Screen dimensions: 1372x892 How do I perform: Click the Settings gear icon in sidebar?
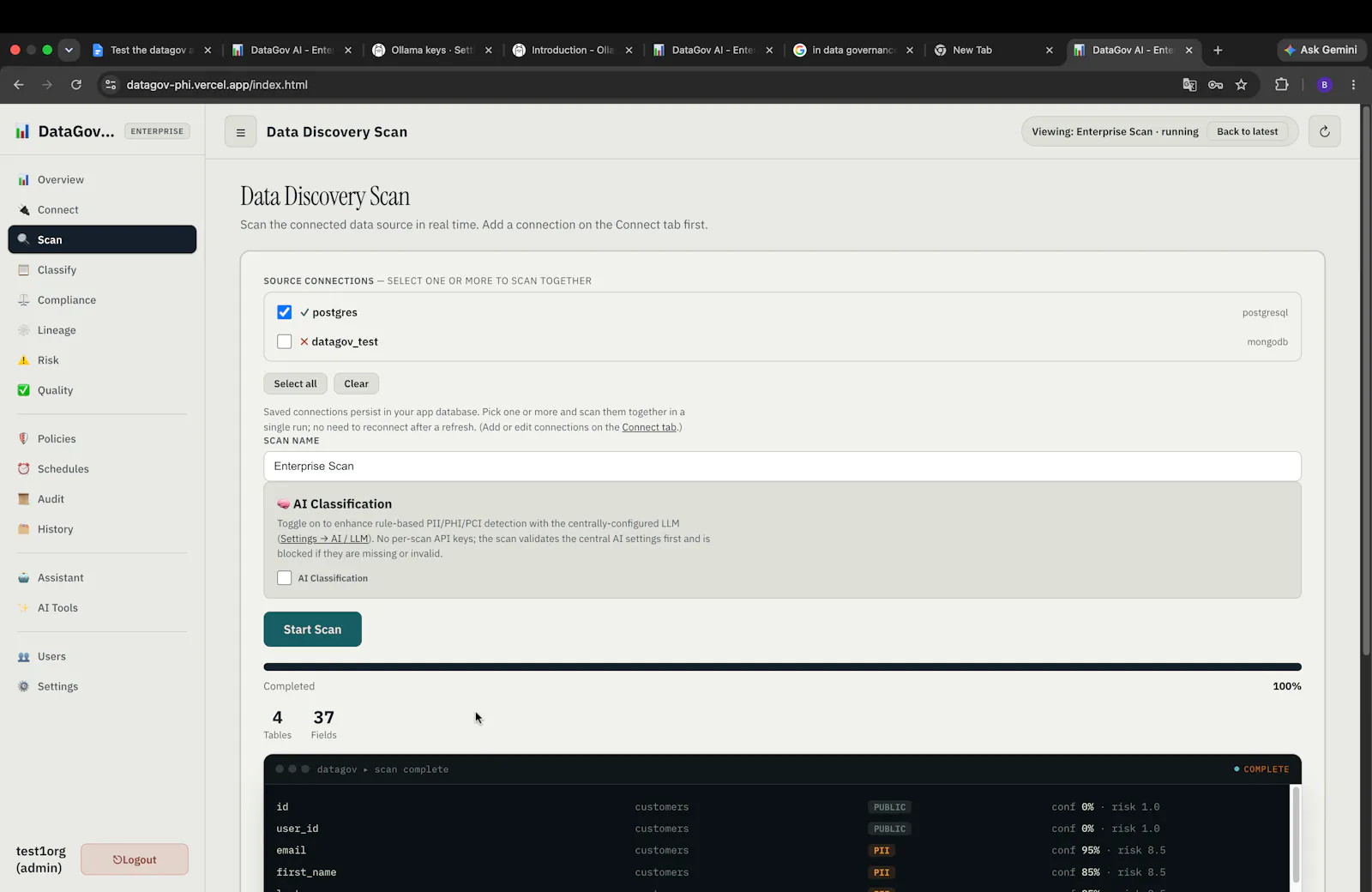pyautogui.click(x=24, y=687)
